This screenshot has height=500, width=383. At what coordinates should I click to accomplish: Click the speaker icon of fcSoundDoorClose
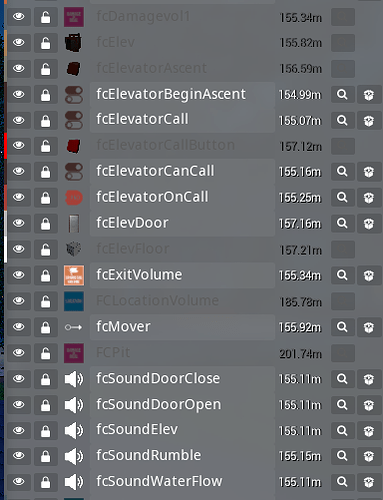click(74, 379)
